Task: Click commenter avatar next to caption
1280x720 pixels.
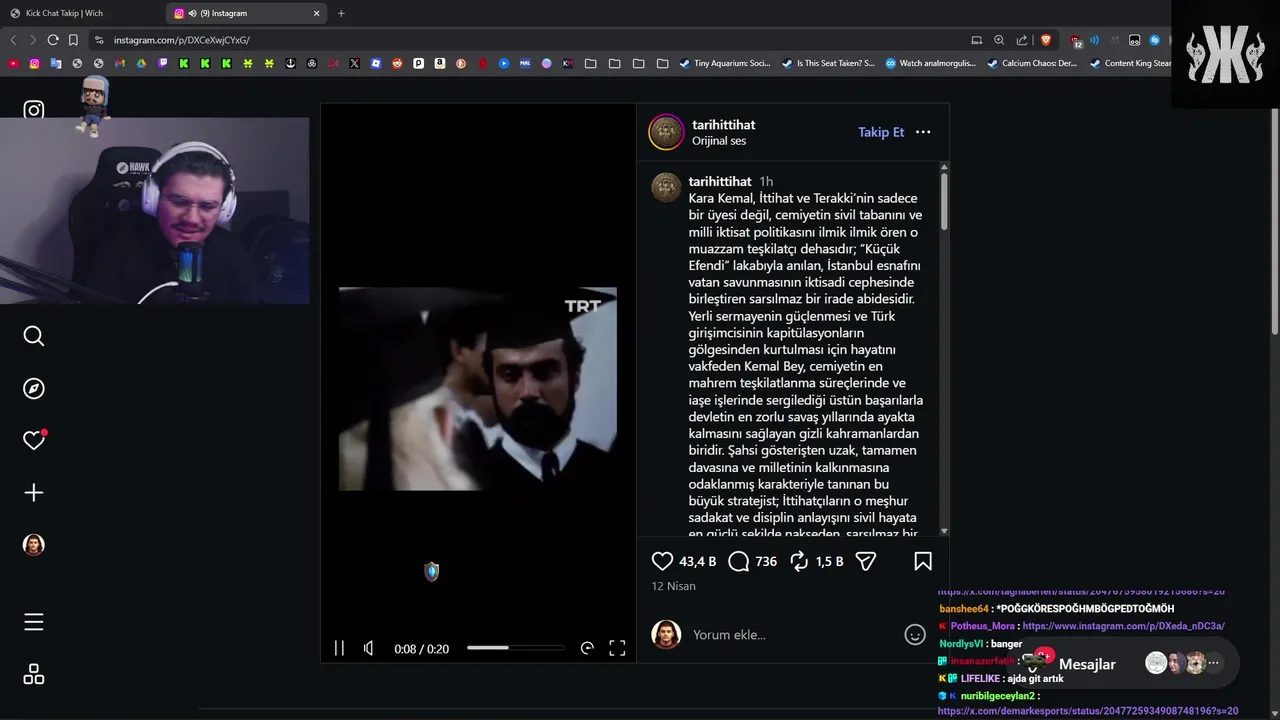Action: (x=666, y=187)
